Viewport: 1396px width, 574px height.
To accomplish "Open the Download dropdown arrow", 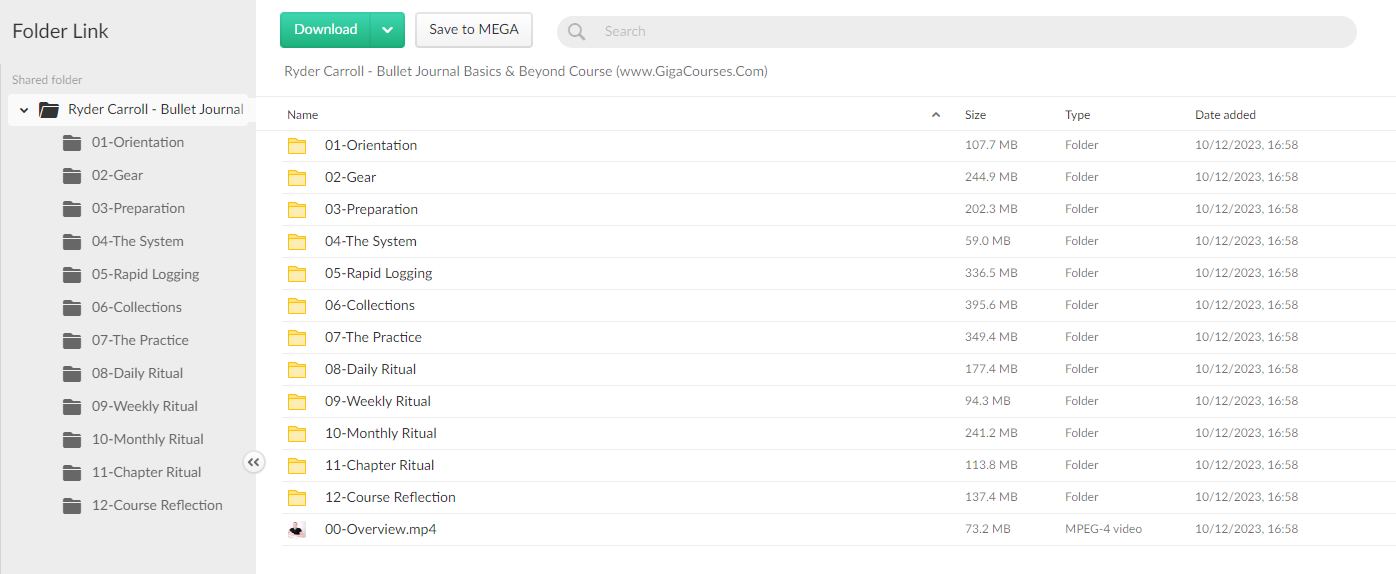I will pos(387,30).
